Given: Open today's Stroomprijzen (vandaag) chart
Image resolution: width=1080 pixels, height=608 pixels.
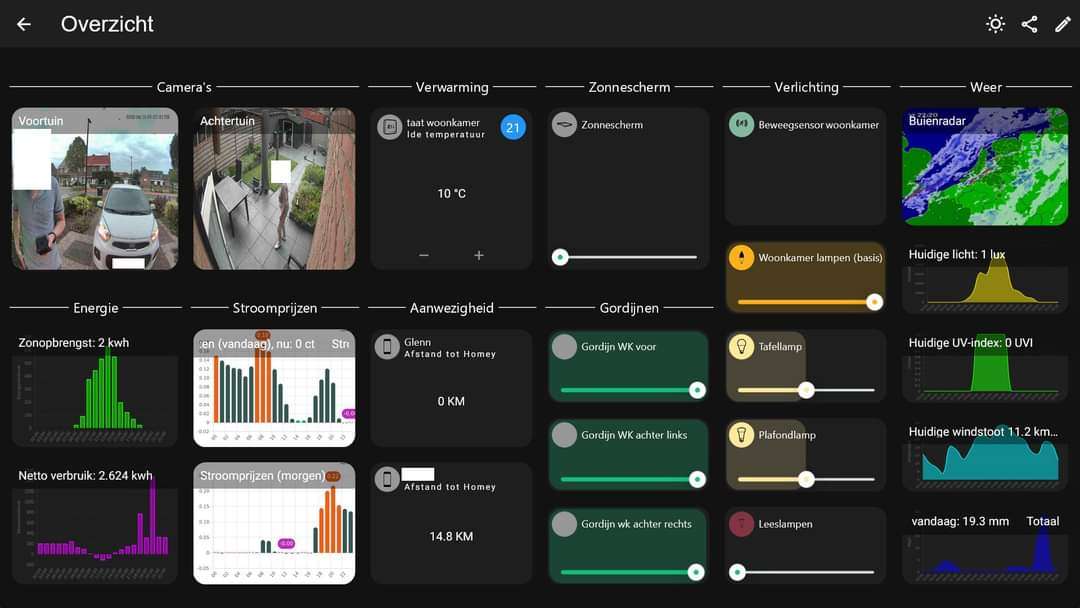Looking at the screenshot, I should coord(275,388).
